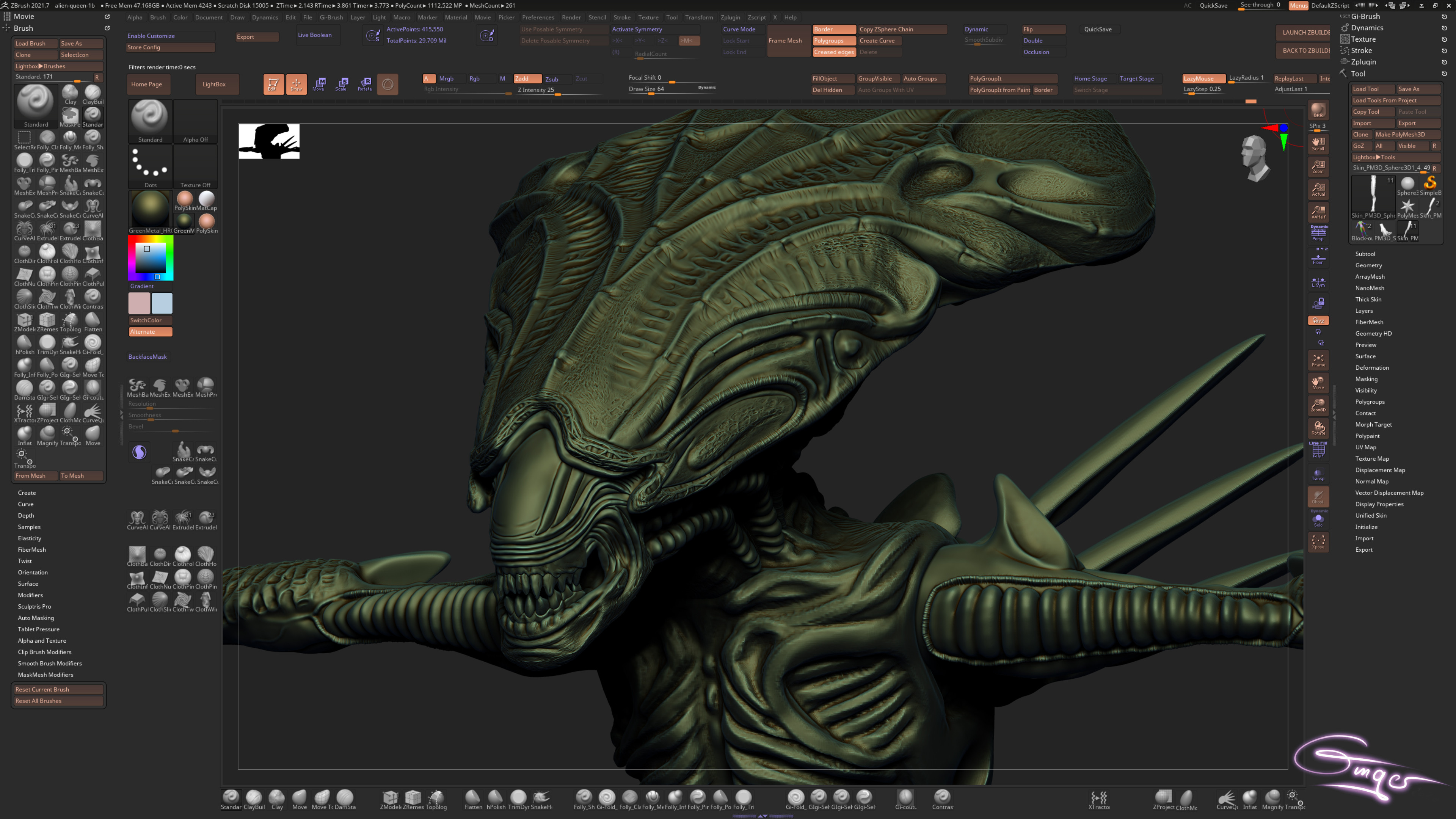Expand the Subtool subpalette

tap(1365, 254)
